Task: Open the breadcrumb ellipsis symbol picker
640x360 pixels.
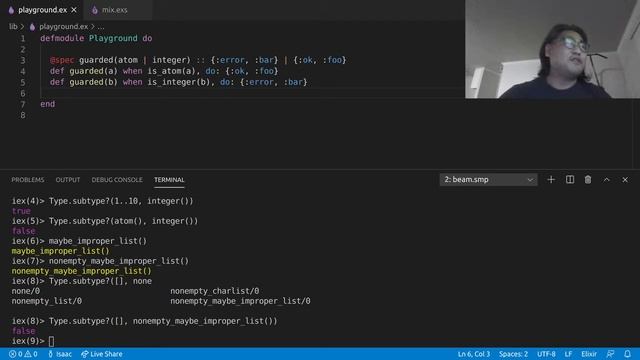Action: click(101, 27)
